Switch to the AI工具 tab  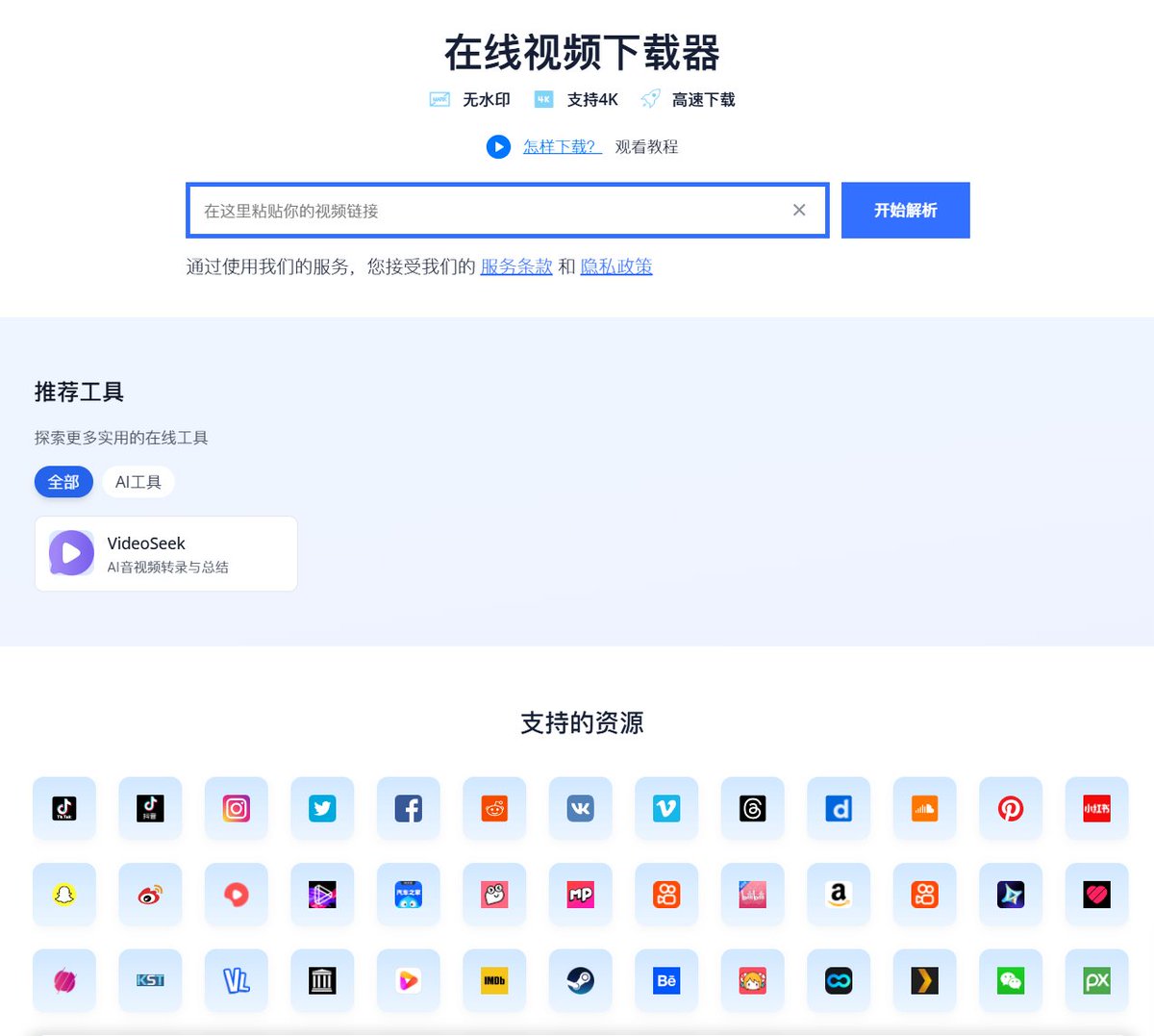click(x=138, y=482)
